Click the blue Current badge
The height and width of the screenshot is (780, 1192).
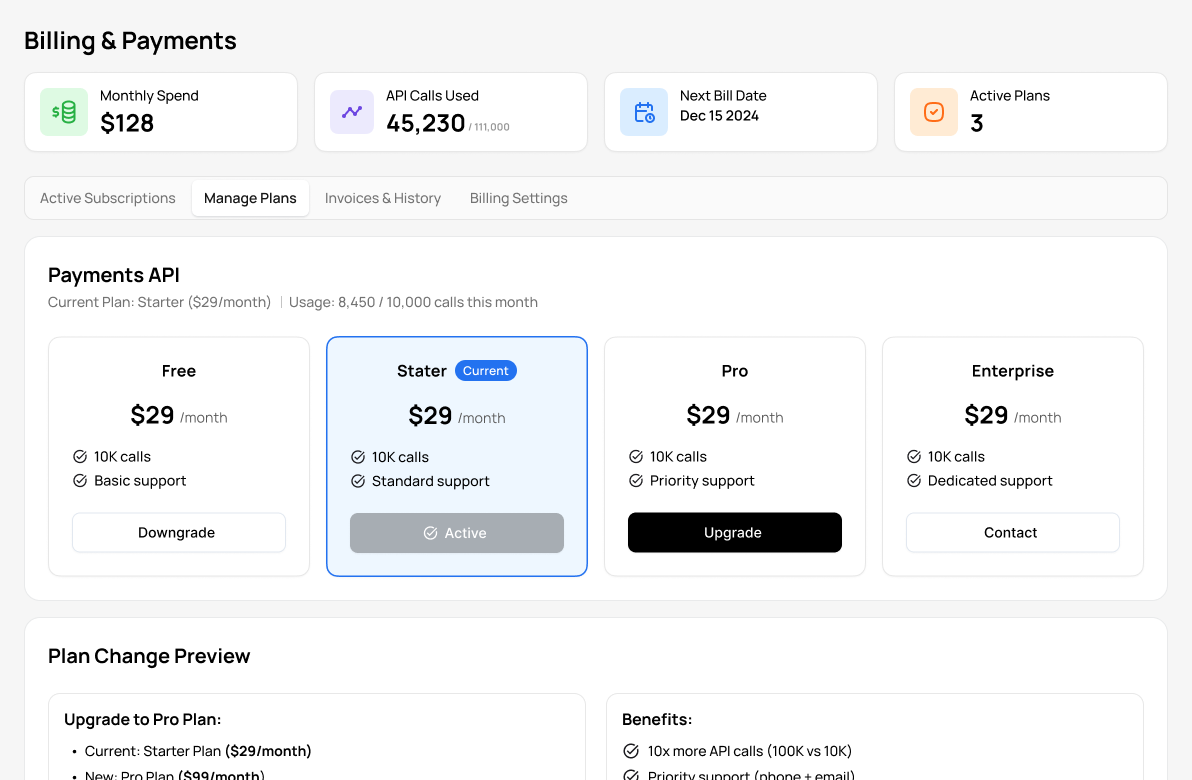click(486, 371)
